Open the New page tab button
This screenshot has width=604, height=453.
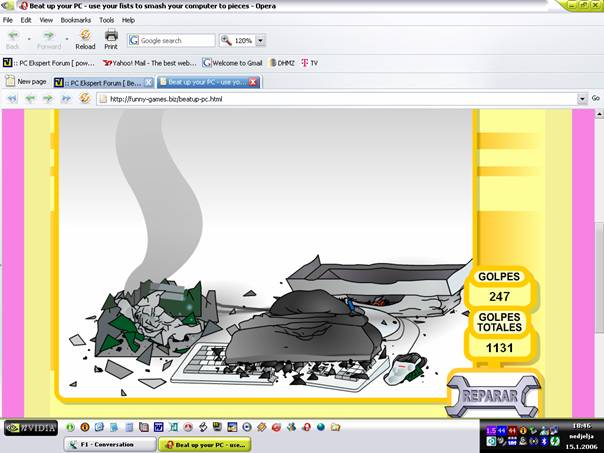click(26, 81)
